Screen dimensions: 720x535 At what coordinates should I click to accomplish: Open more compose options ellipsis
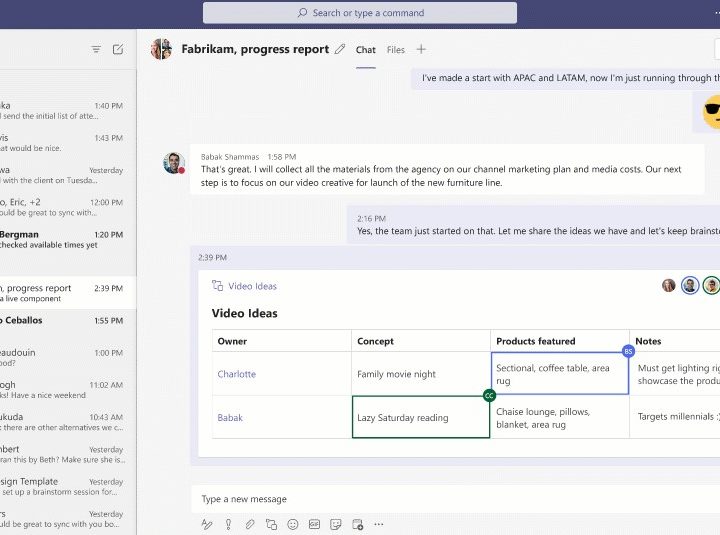point(379,524)
